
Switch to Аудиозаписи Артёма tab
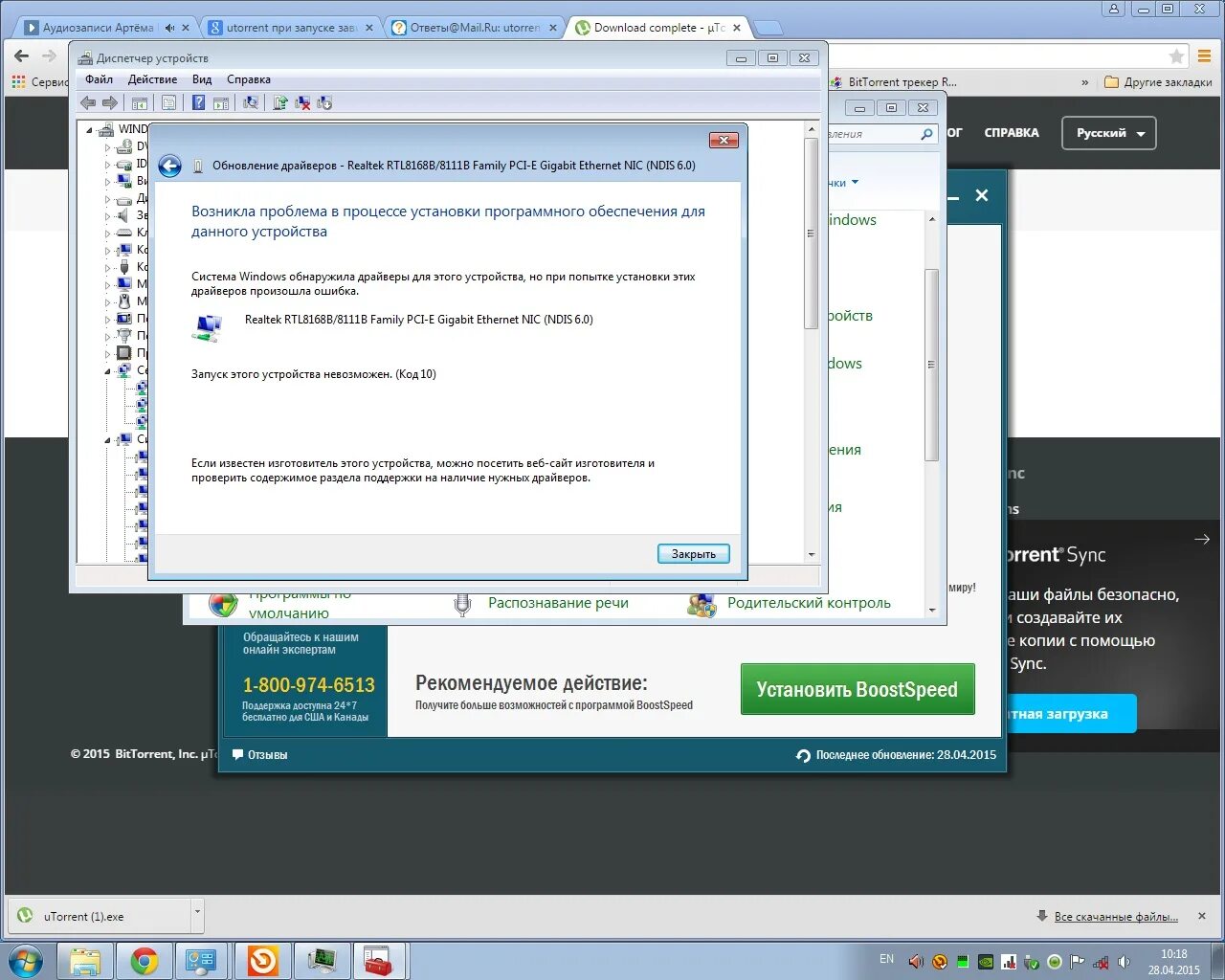pyautogui.click(x=100, y=28)
